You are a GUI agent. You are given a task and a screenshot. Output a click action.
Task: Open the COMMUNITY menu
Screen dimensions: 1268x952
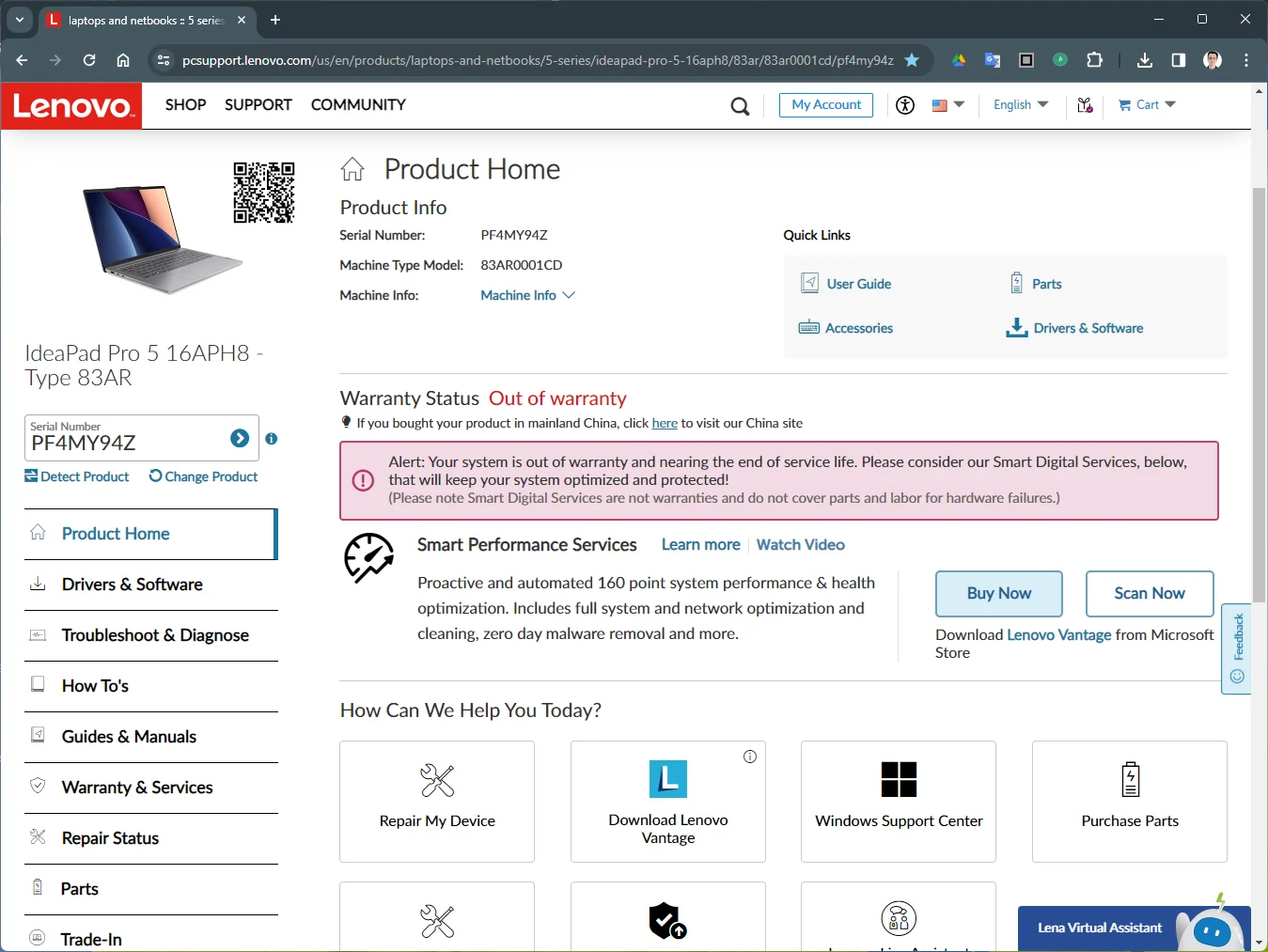358,105
